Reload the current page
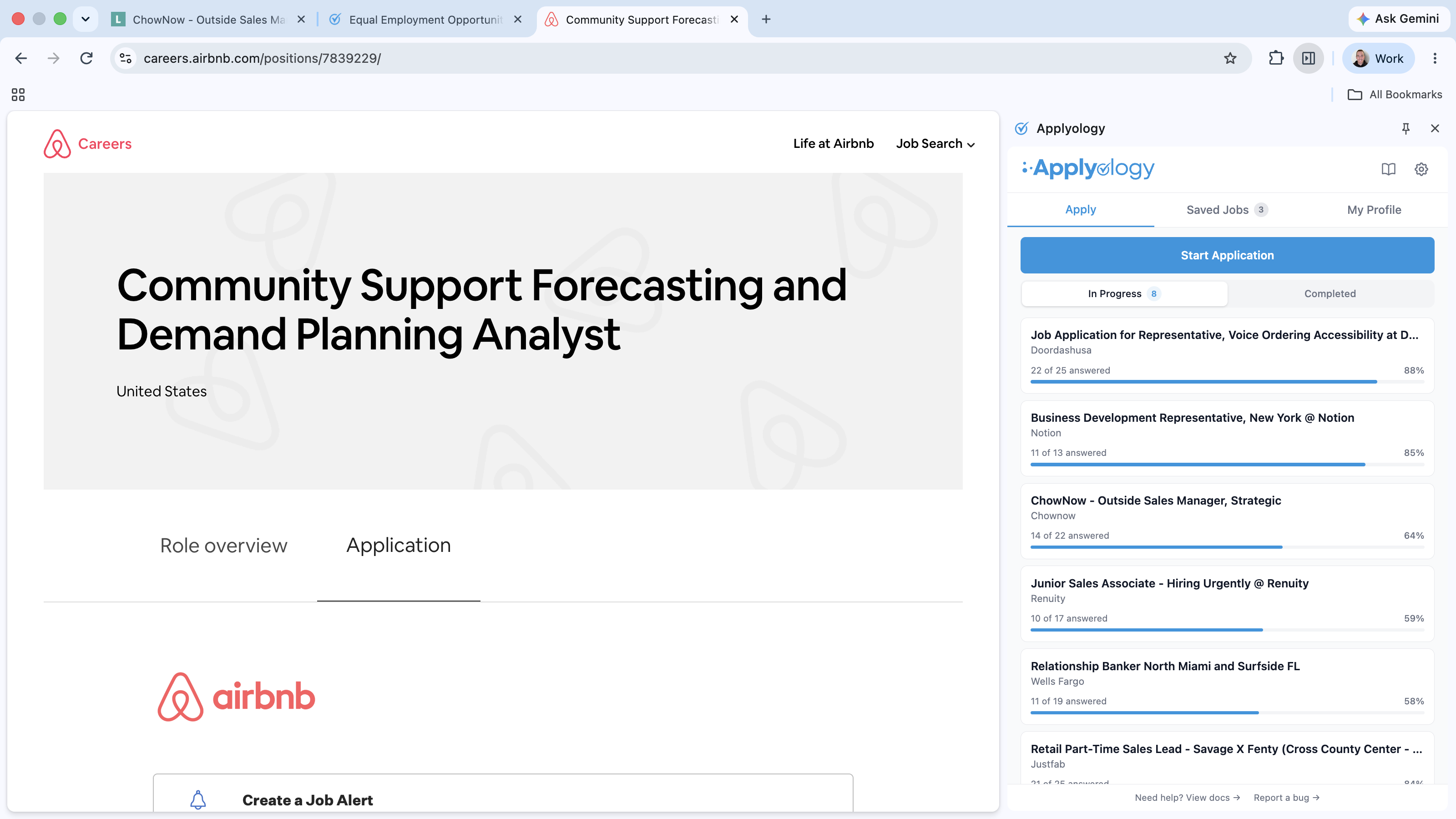The image size is (1456, 819). 86,58
